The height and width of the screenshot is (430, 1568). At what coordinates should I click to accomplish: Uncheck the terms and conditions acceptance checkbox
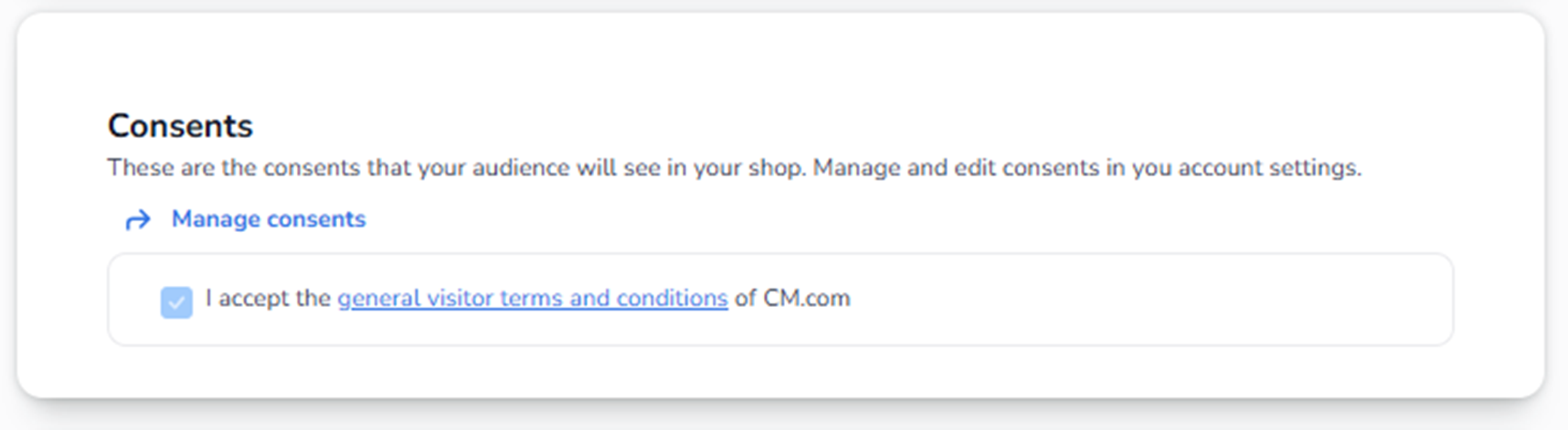pos(176,302)
